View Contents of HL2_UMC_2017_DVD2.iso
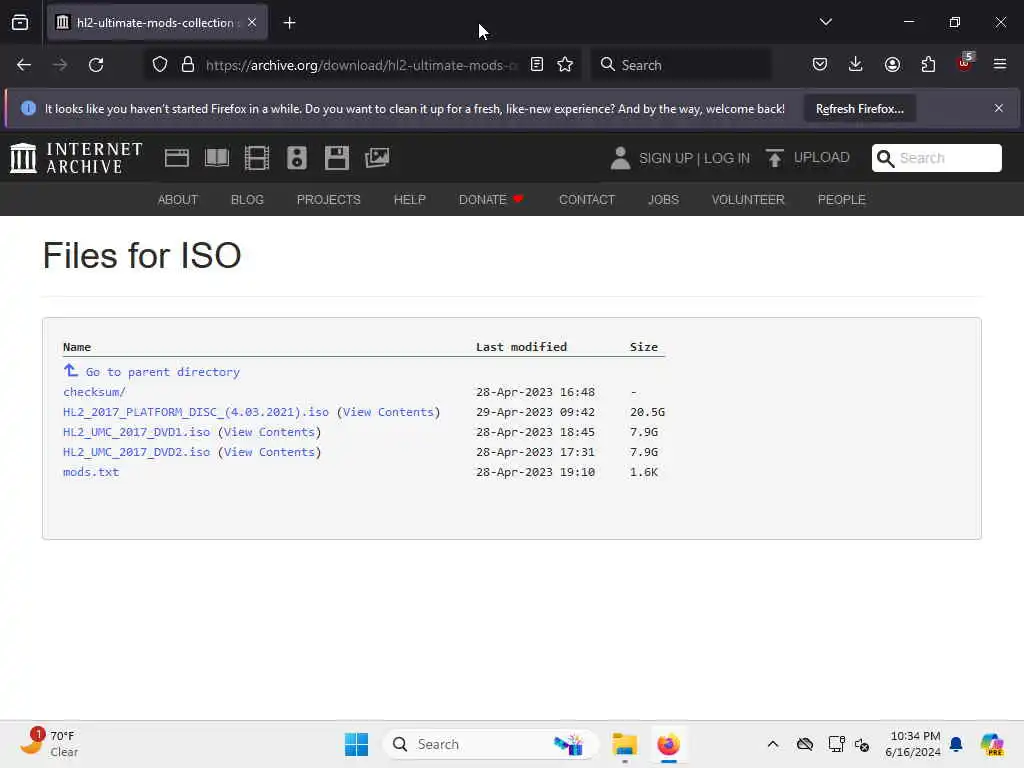 tap(269, 452)
